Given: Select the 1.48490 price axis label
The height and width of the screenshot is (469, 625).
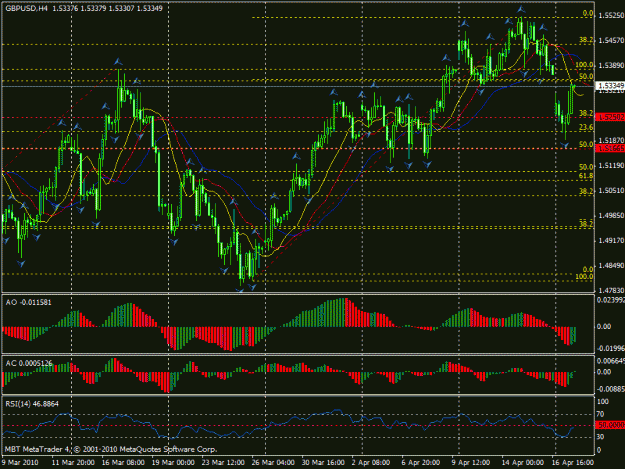Looking at the screenshot, I should pyautogui.click(x=611, y=265).
